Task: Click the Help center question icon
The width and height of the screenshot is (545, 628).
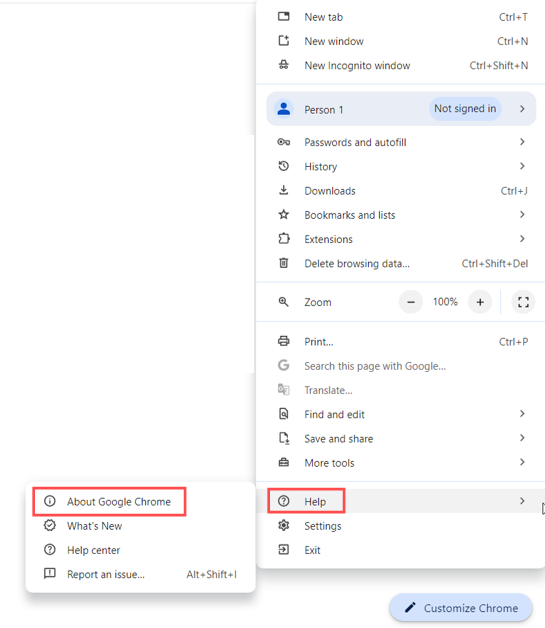Action: tap(50, 549)
